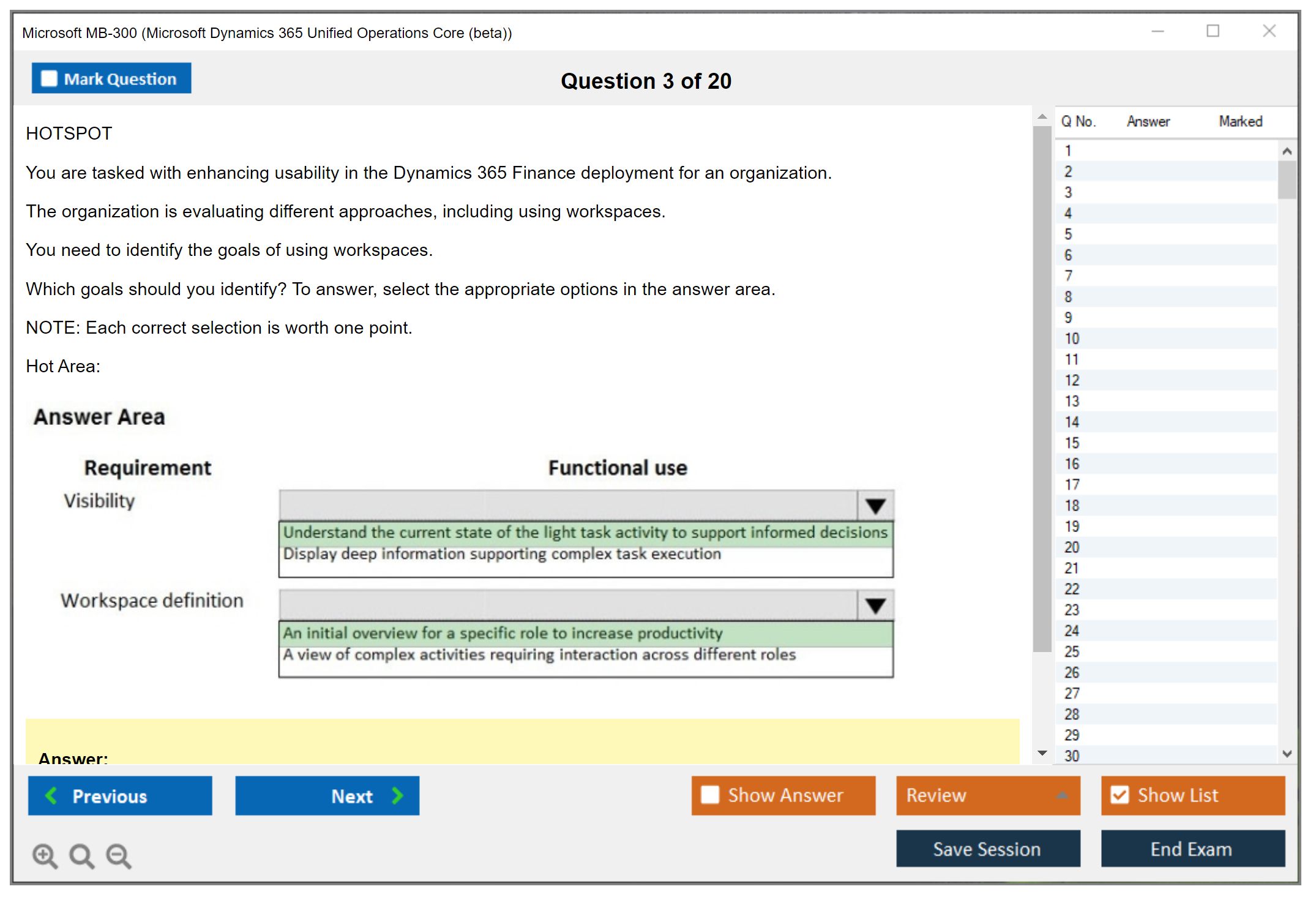Viewport: 1316px width, 900px height.
Task: Open the Visibility dropdown arrow
Action: point(875,506)
